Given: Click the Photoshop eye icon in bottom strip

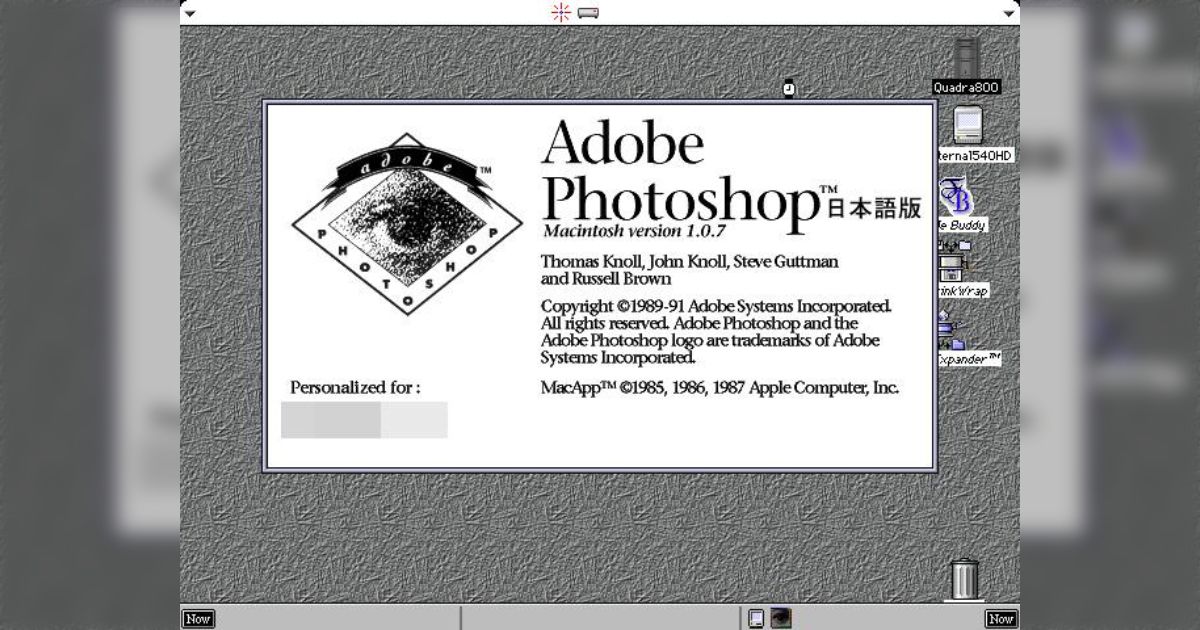Looking at the screenshot, I should [781, 618].
